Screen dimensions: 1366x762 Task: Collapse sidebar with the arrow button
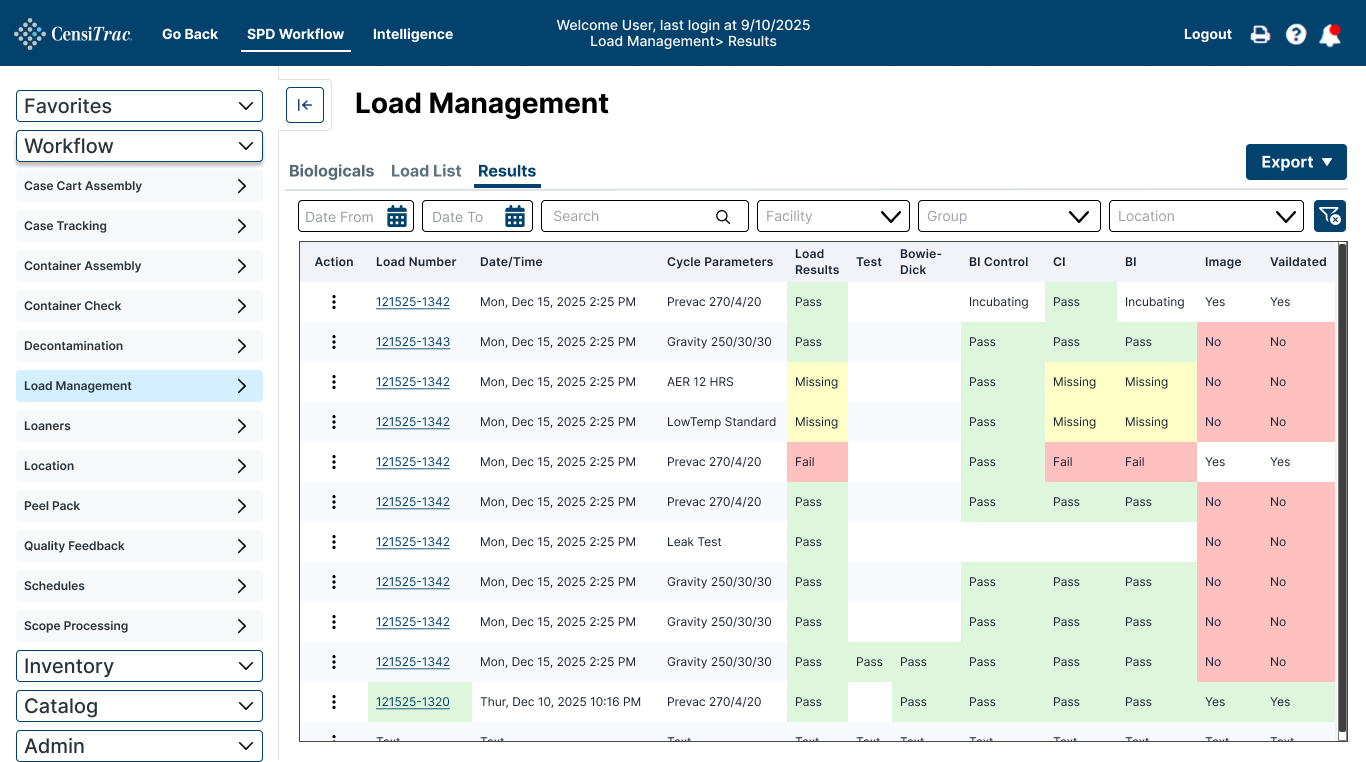(305, 105)
